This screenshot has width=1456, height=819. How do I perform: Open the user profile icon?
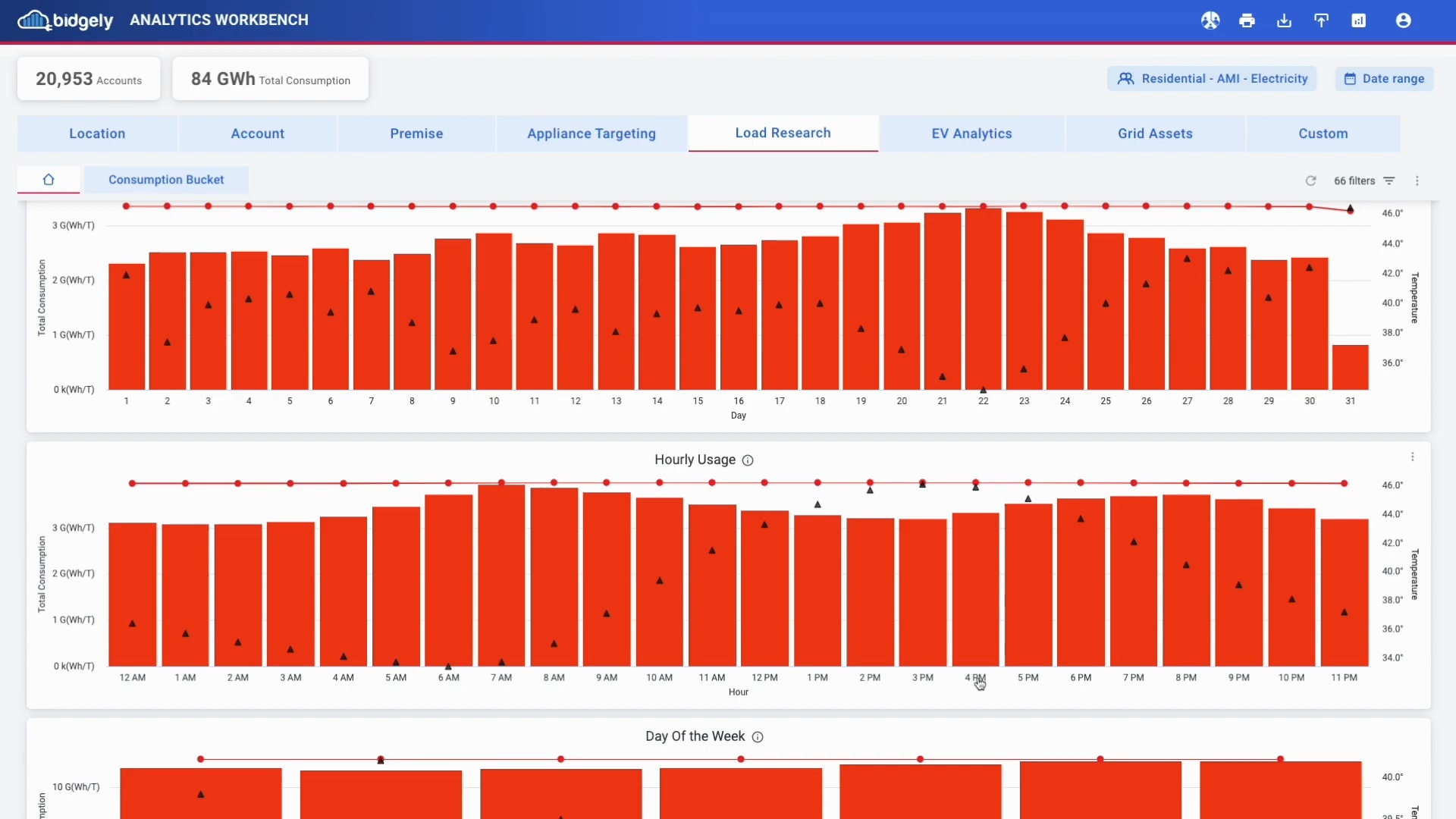[x=1403, y=20]
